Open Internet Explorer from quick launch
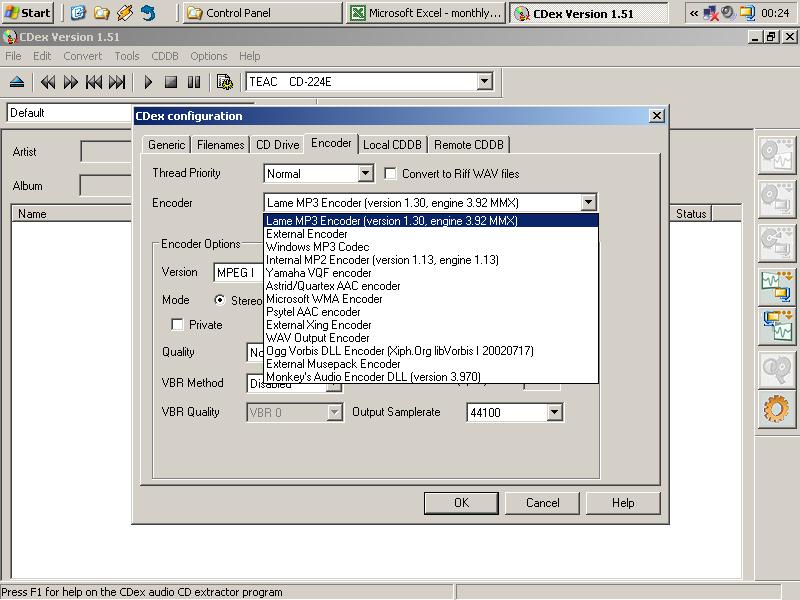 (x=78, y=13)
